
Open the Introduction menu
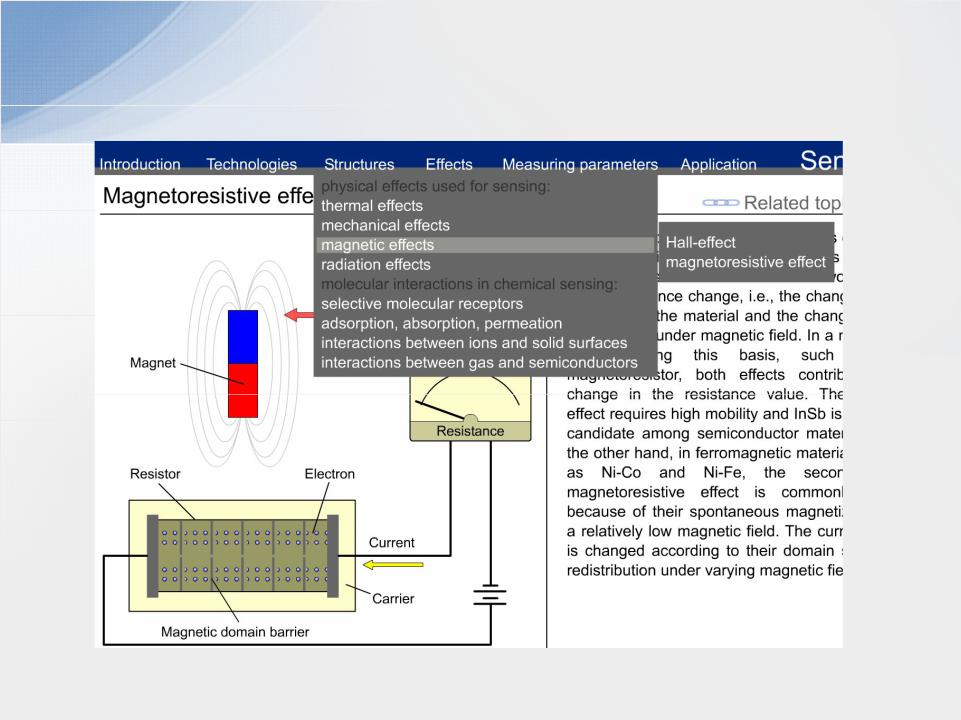pyautogui.click(x=140, y=164)
